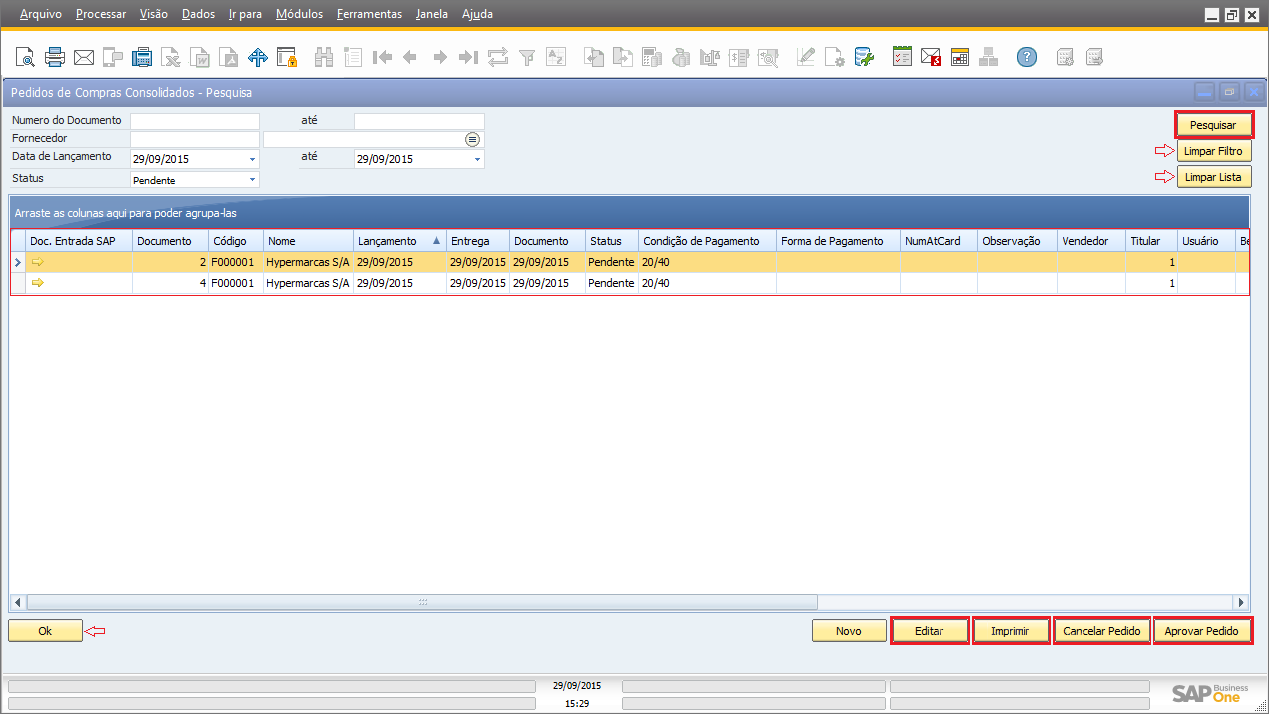Open the Ferramentas menu
Screen dimensions: 1269x714
[x=369, y=14]
